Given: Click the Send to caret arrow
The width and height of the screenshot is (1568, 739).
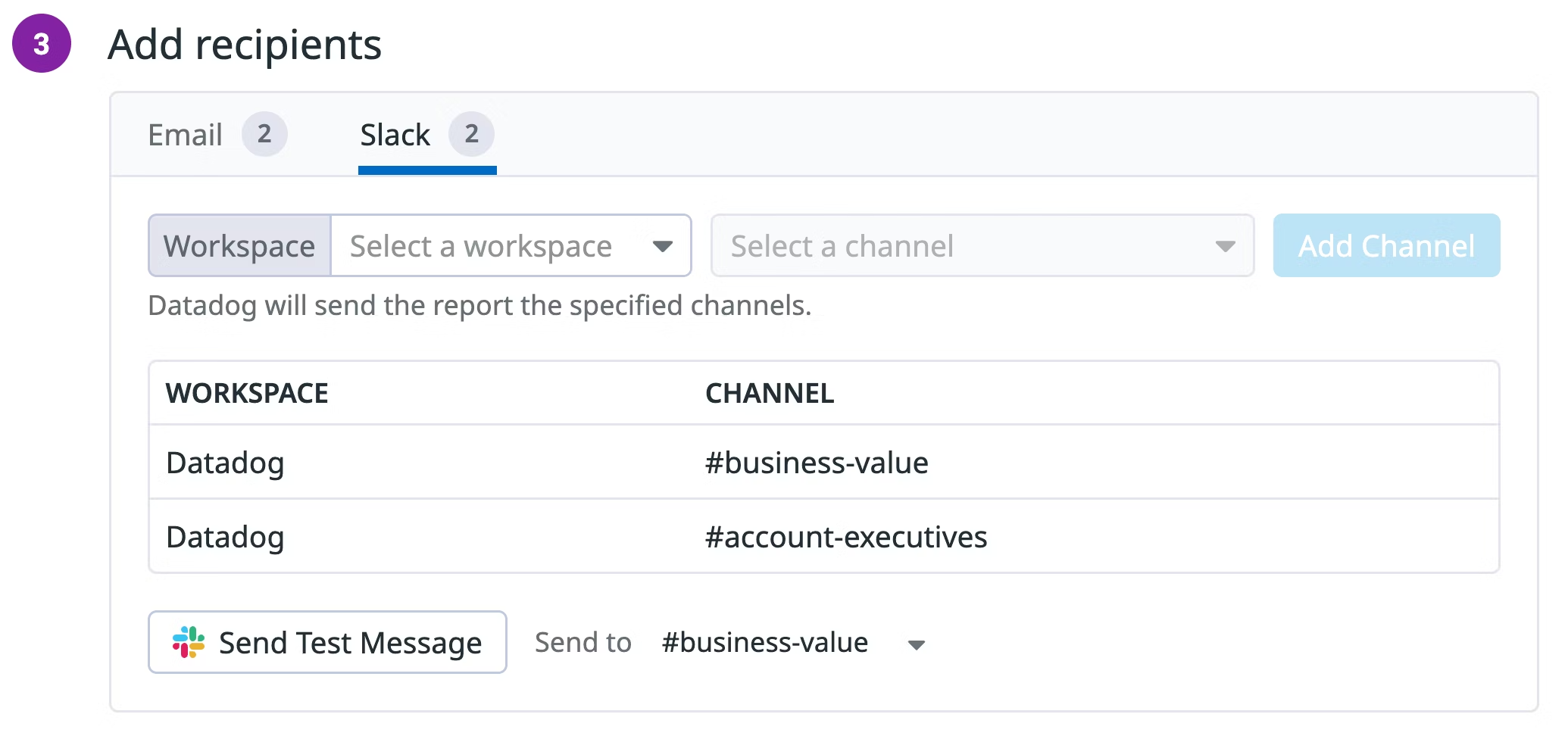Looking at the screenshot, I should click(x=917, y=645).
